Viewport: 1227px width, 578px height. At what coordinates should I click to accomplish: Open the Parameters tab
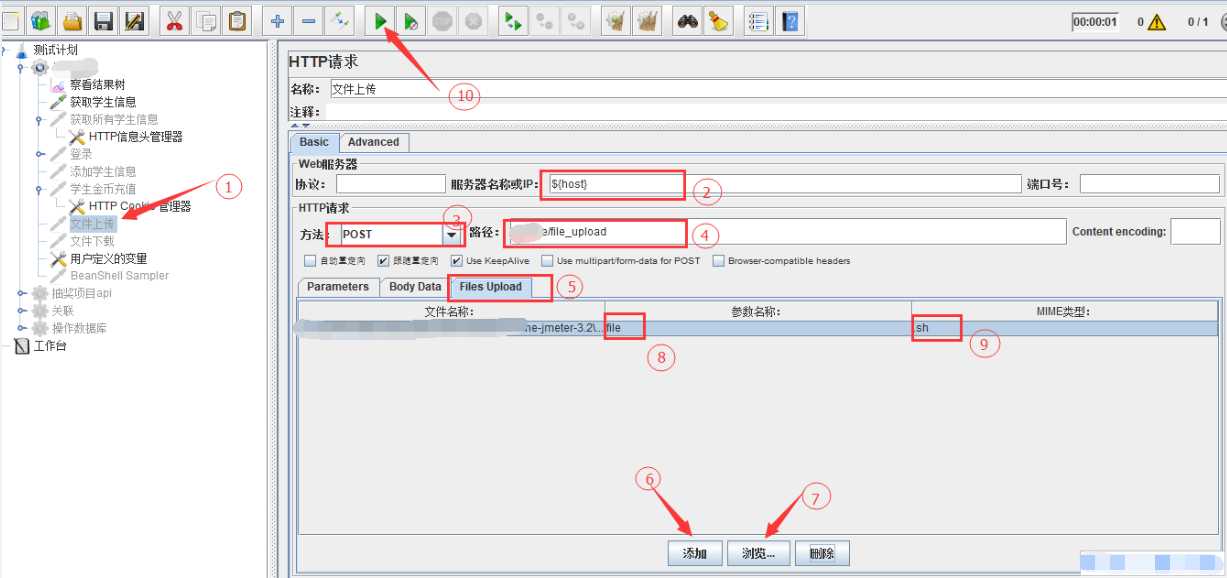click(338, 287)
